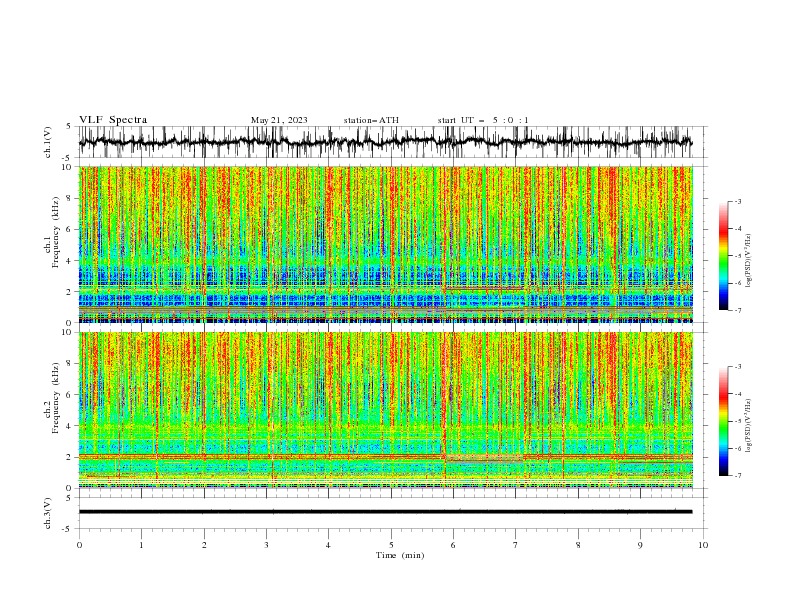The width and height of the screenshot is (792, 612).
Task: Click the ch.2 spectrogram colorbar
Action: point(723,421)
